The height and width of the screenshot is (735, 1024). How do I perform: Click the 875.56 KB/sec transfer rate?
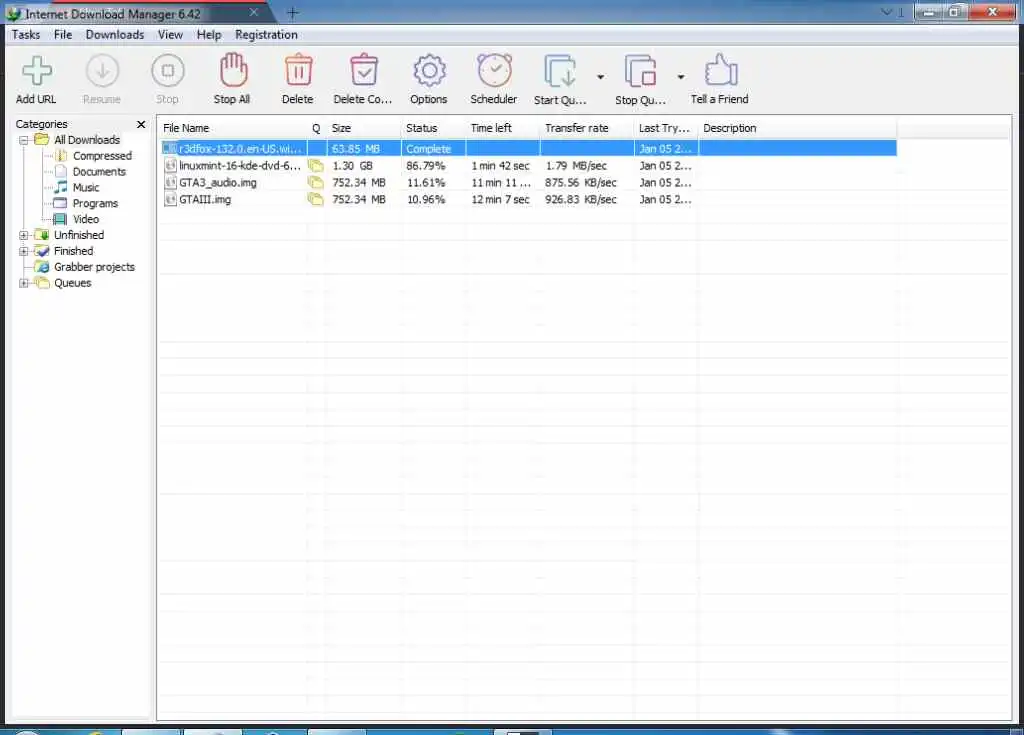point(581,183)
